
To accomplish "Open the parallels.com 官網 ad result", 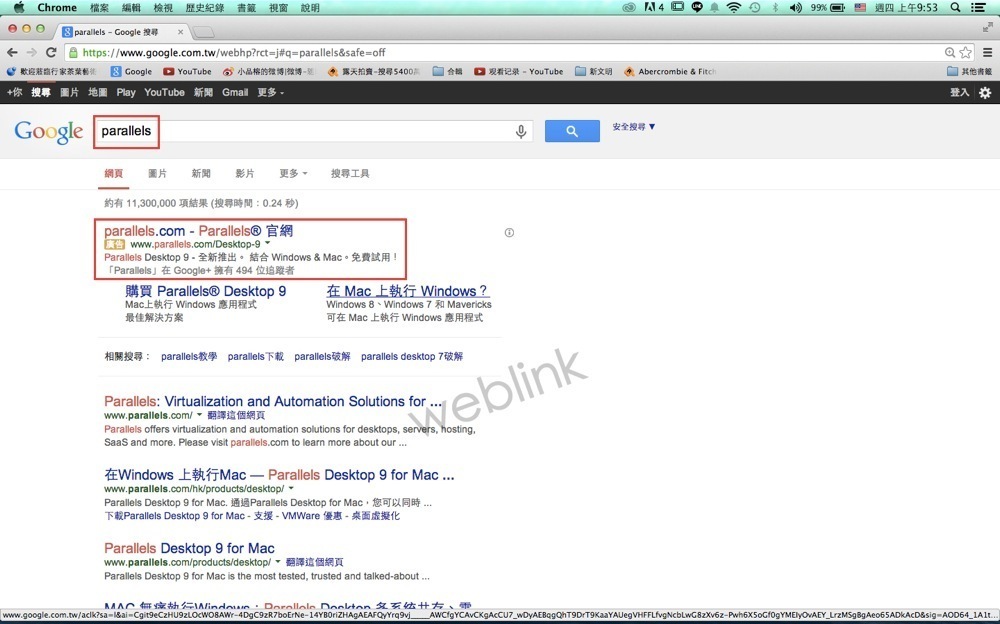I will [x=198, y=231].
